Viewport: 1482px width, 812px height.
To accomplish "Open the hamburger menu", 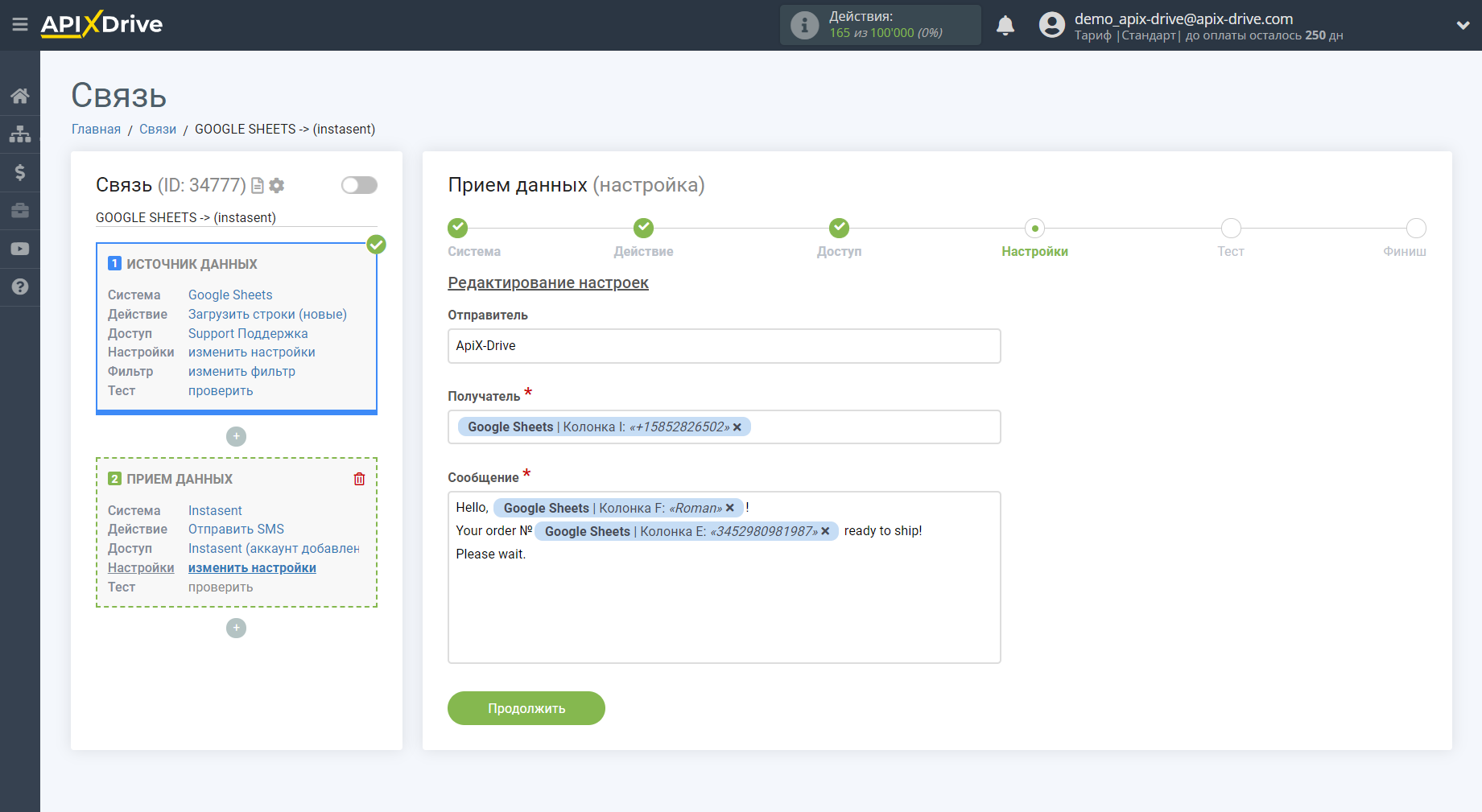I will point(20,25).
